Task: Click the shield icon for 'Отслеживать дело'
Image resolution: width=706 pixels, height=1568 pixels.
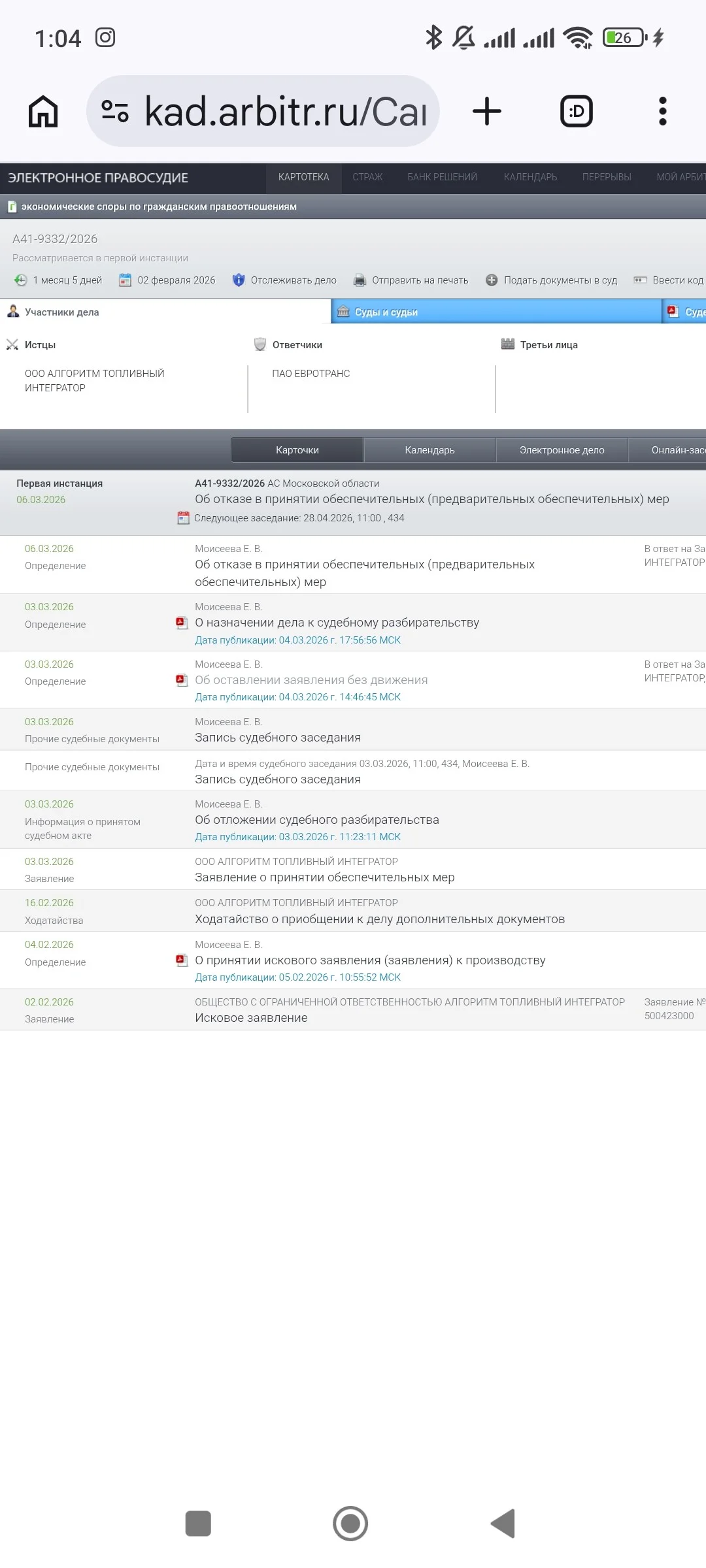Action: (239, 280)
